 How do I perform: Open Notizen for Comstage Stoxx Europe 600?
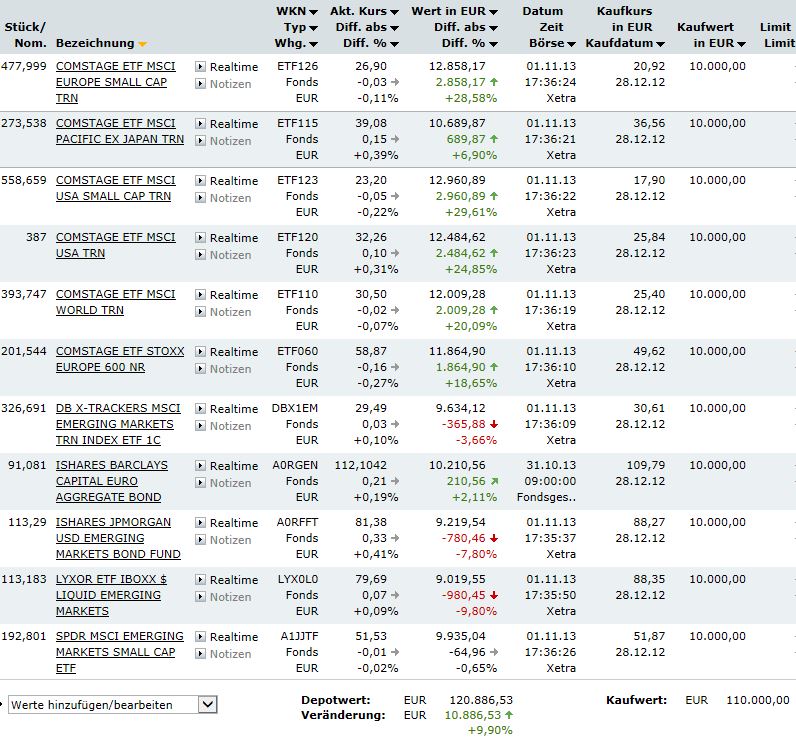[223, 368]
